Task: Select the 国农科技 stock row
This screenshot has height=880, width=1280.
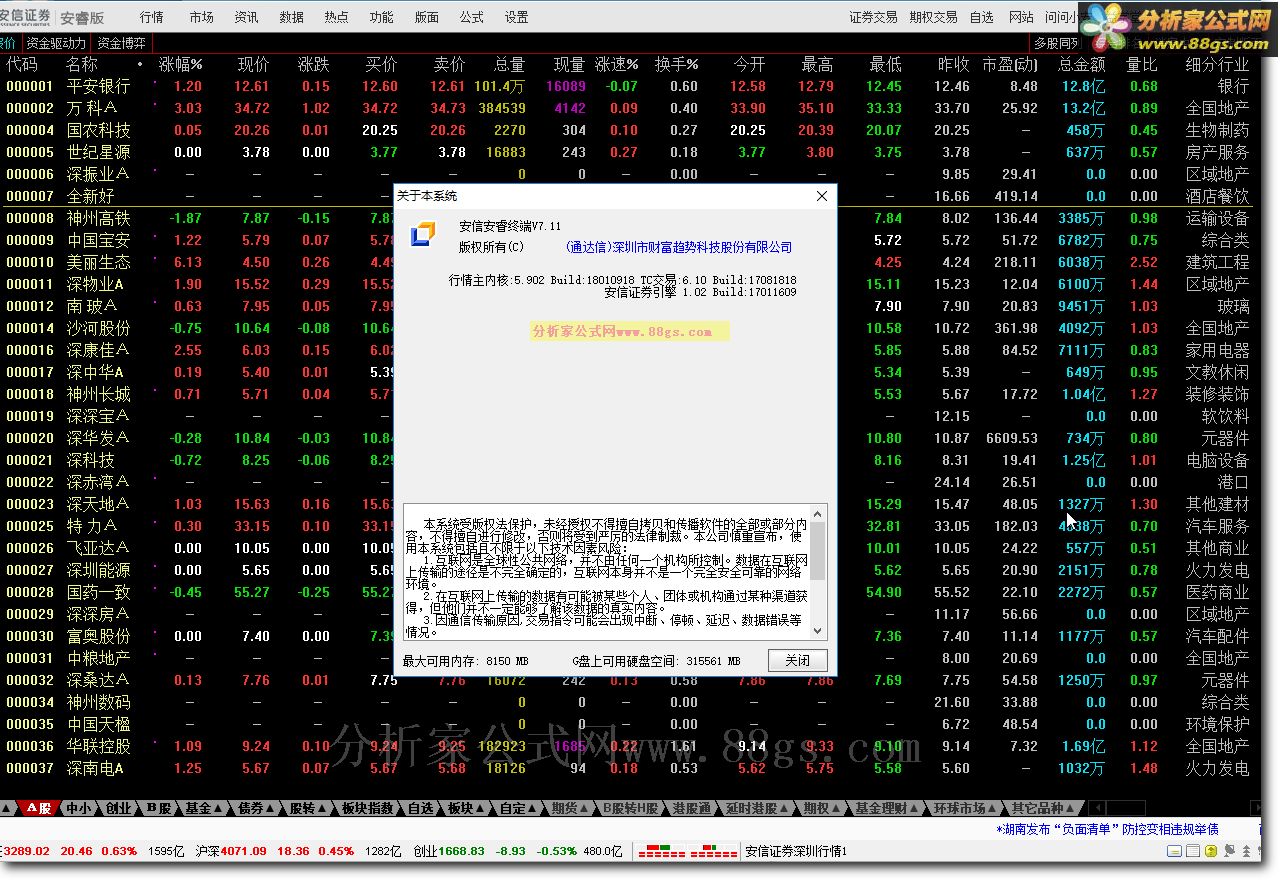Action: tap(628, 130)
